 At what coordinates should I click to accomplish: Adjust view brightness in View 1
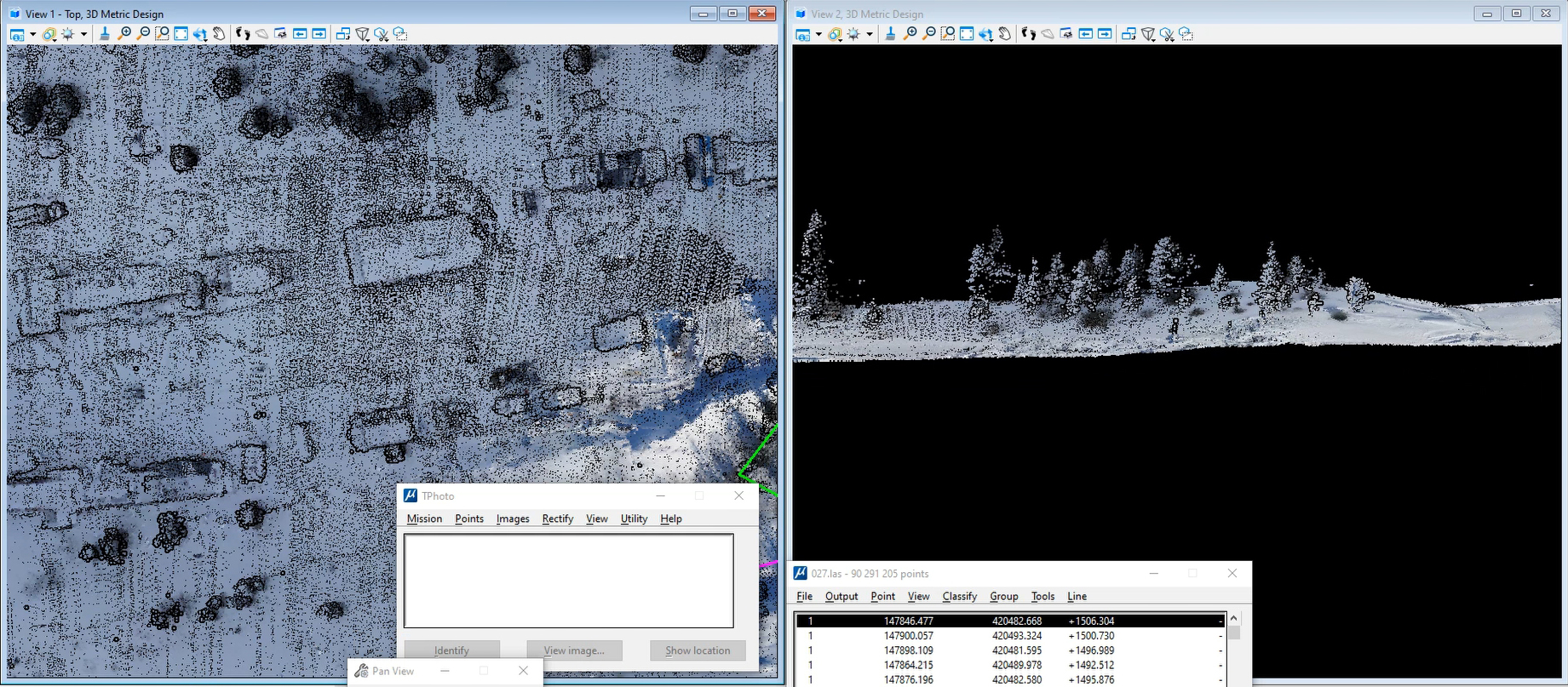coord(68,34)
